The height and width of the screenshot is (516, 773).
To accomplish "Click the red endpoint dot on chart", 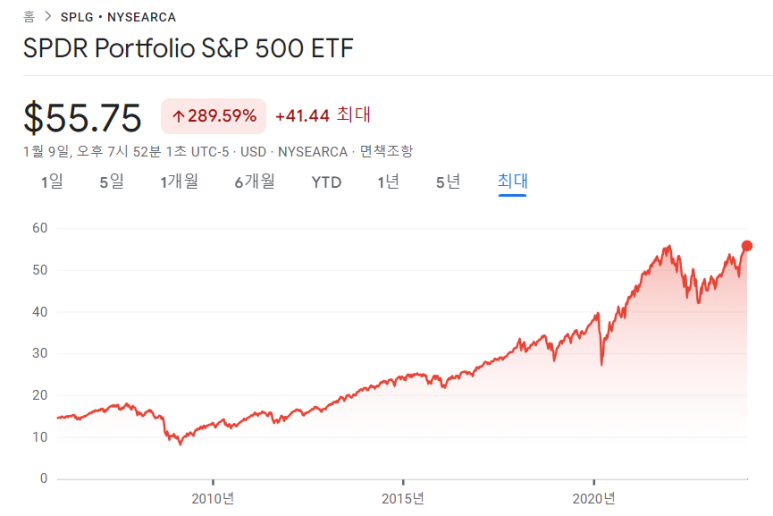I will coord(747,245).
